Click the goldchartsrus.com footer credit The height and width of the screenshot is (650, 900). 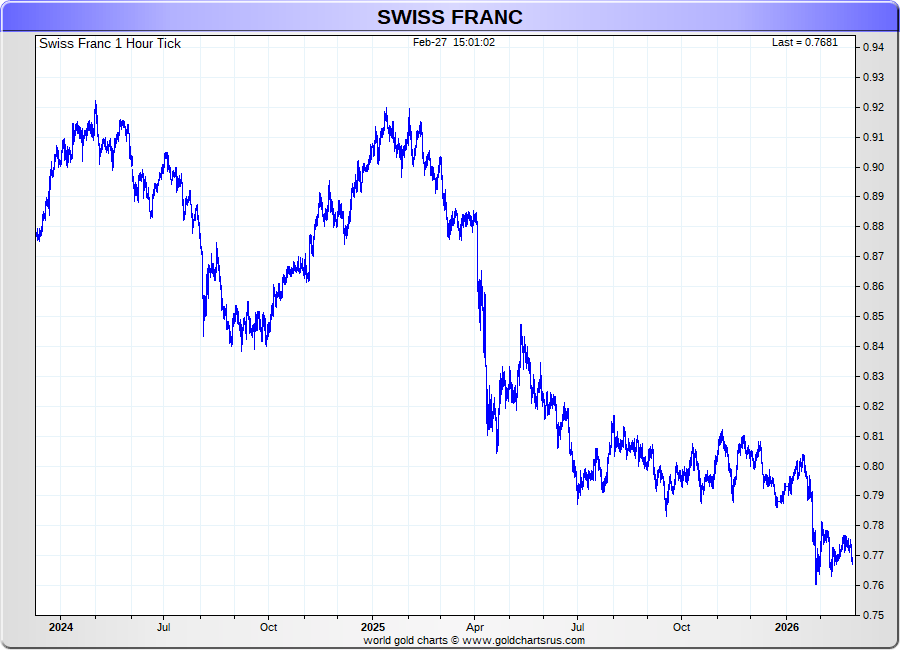click(x=474, y=640)
